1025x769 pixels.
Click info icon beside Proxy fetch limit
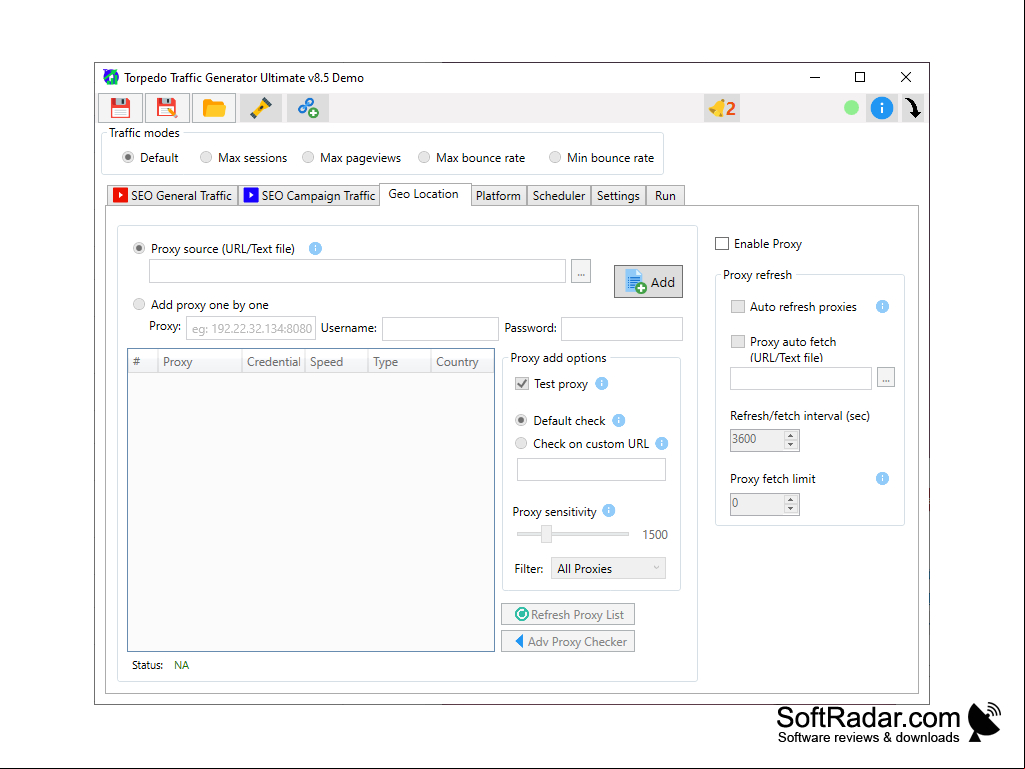coord(882,479)
